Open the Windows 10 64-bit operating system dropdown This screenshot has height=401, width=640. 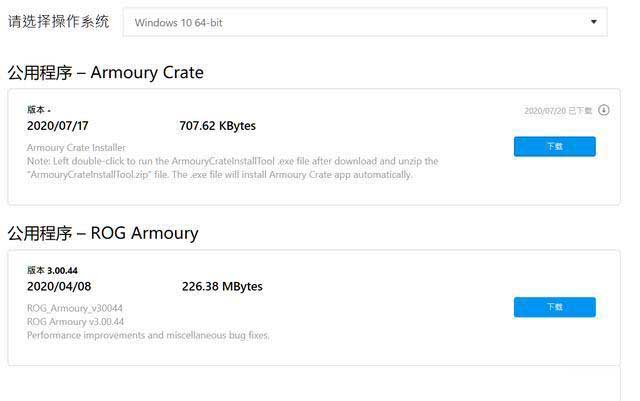[365, 22]
